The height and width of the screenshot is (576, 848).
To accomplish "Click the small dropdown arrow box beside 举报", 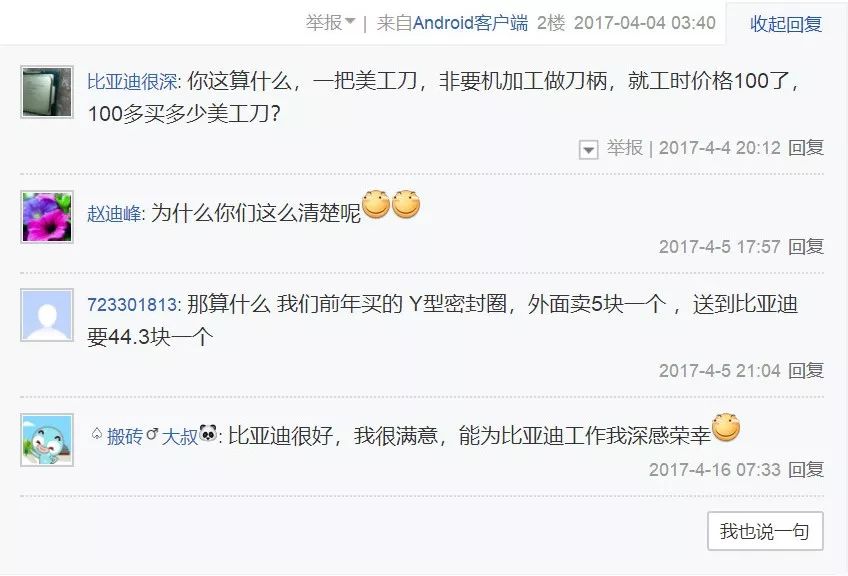I will (x=588, y=149).
